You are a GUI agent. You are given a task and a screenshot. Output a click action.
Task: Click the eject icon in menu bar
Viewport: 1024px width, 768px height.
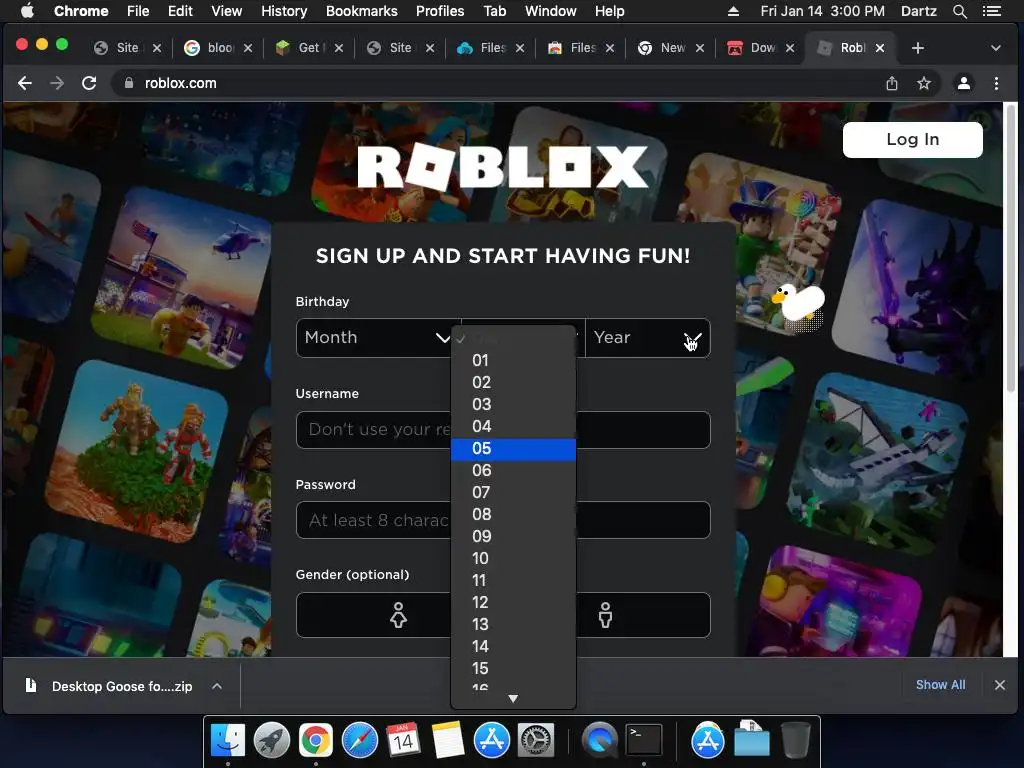pos(733,11)
